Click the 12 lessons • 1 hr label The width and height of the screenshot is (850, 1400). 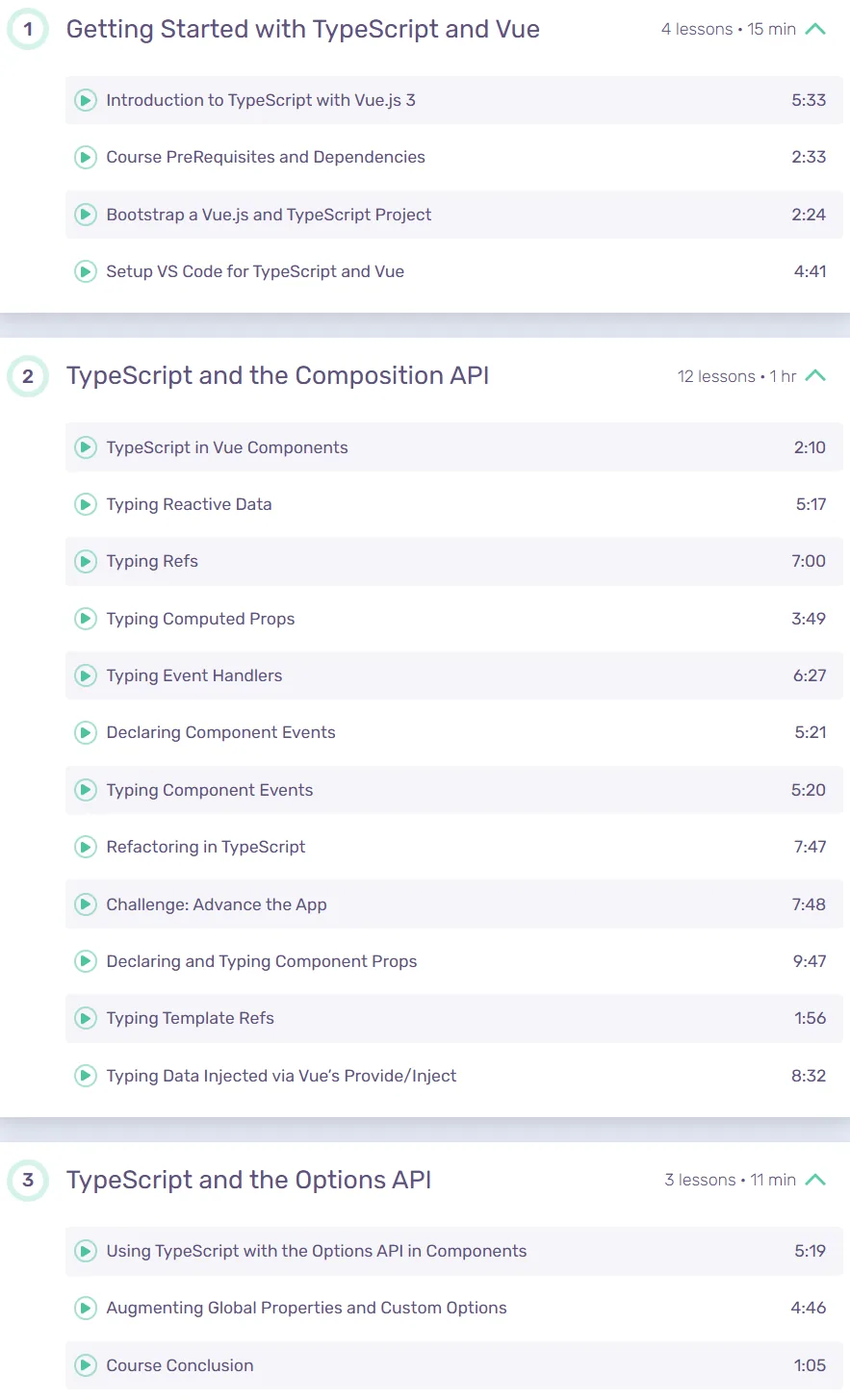point(737,376)
